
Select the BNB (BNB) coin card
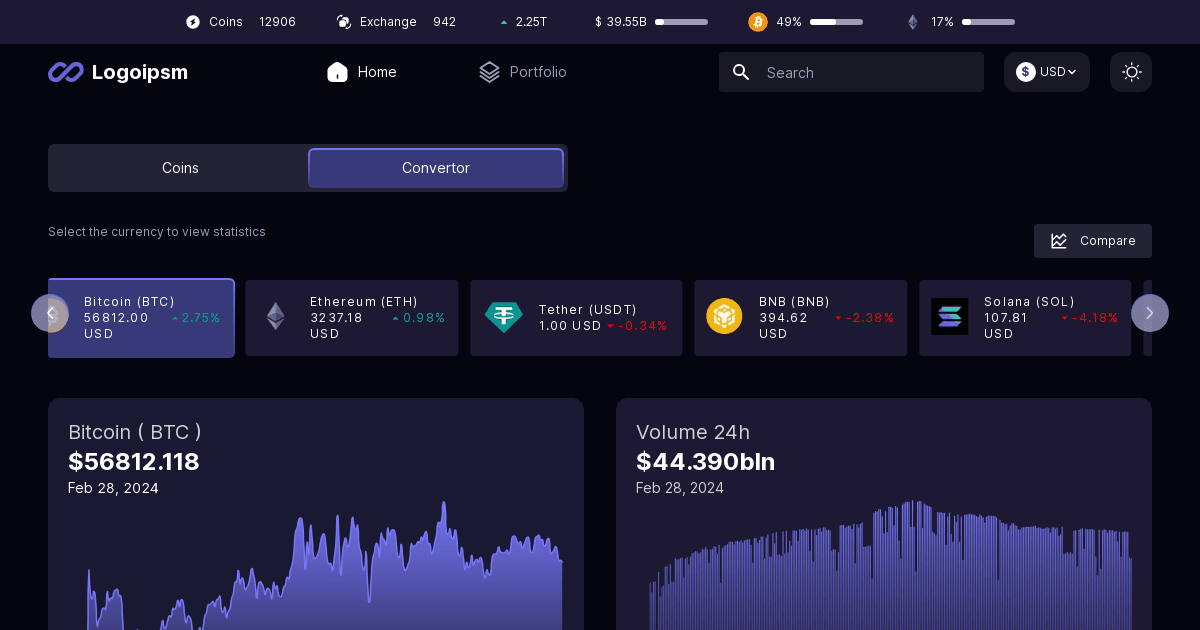coord(801,318)
